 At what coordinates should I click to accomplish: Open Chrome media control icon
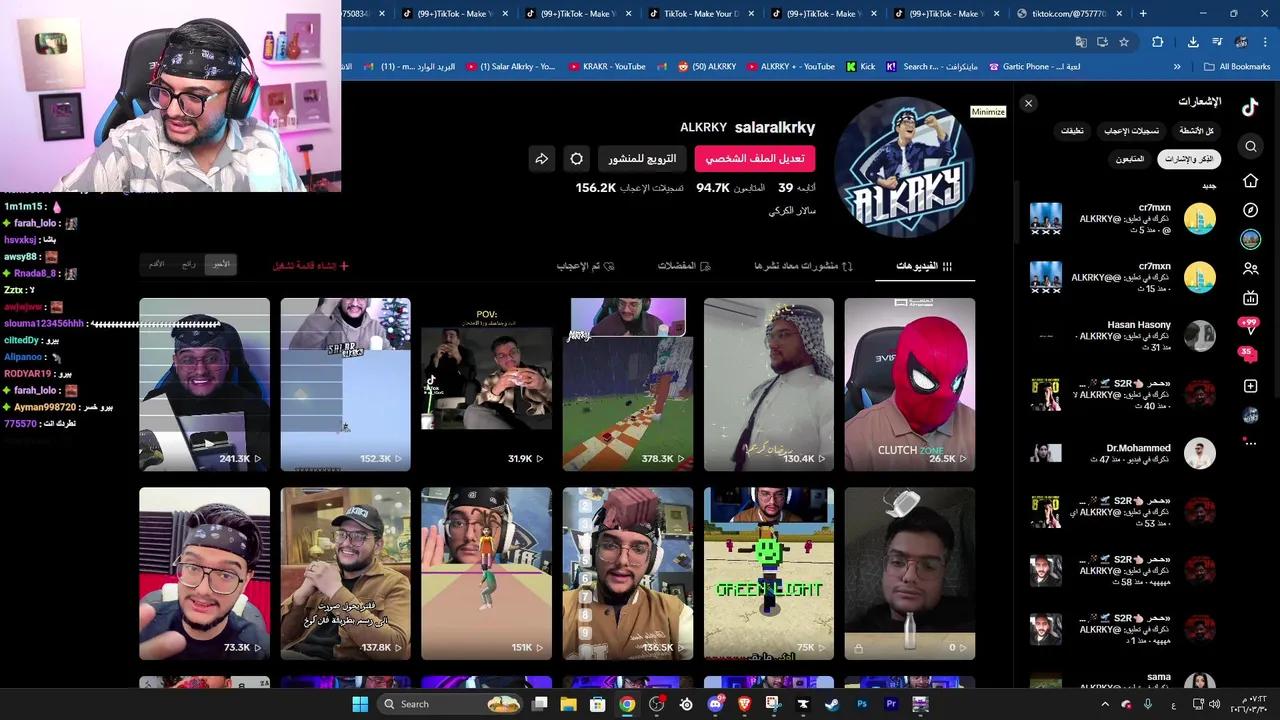coord(1217,42)
